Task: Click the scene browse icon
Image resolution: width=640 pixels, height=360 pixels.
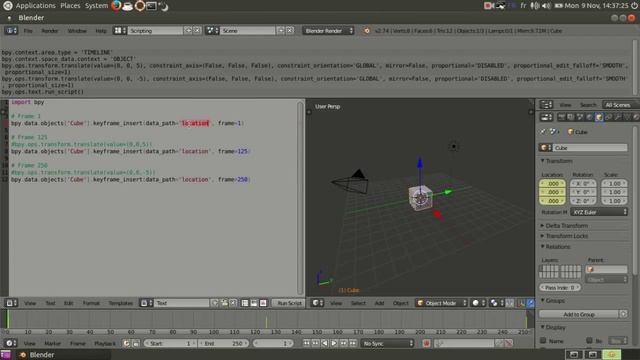Action: pyautogui.click(x=212, y=31)
